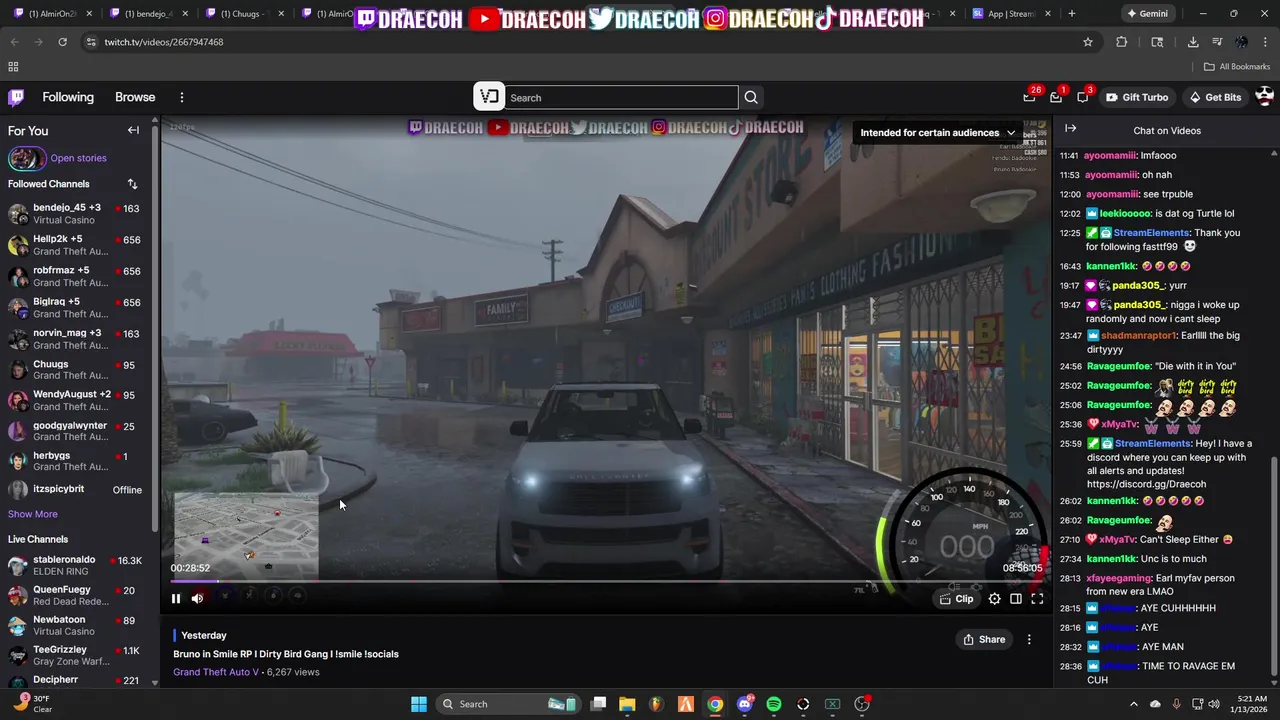
Task: Open Discord from the taskbar
Action: 744,704
